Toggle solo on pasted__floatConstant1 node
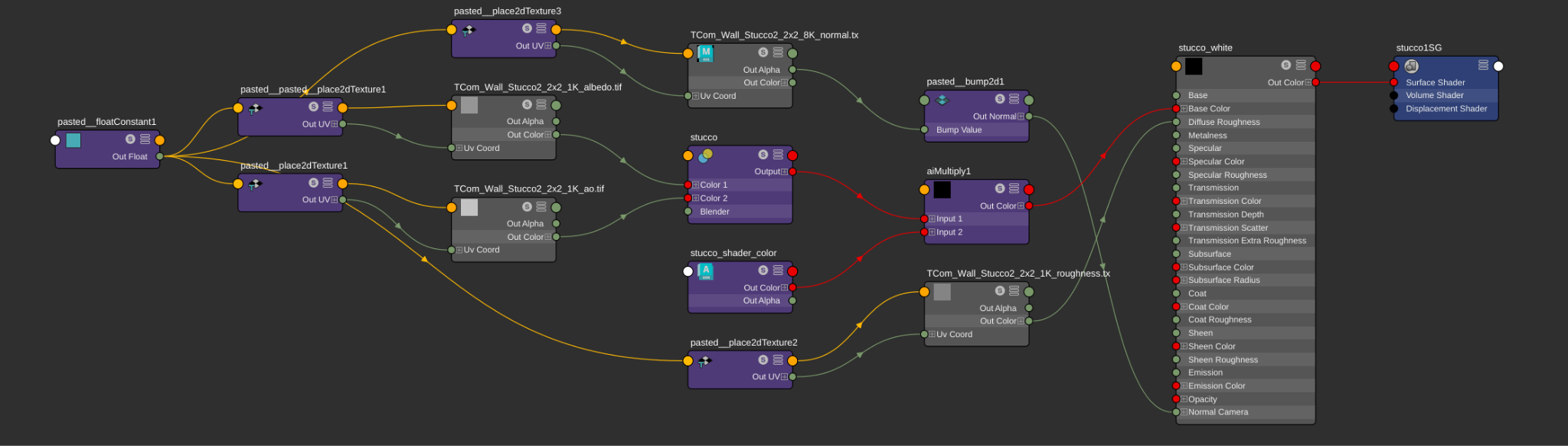The height and width of the screenshot is (446, 1568). [130, 139]
